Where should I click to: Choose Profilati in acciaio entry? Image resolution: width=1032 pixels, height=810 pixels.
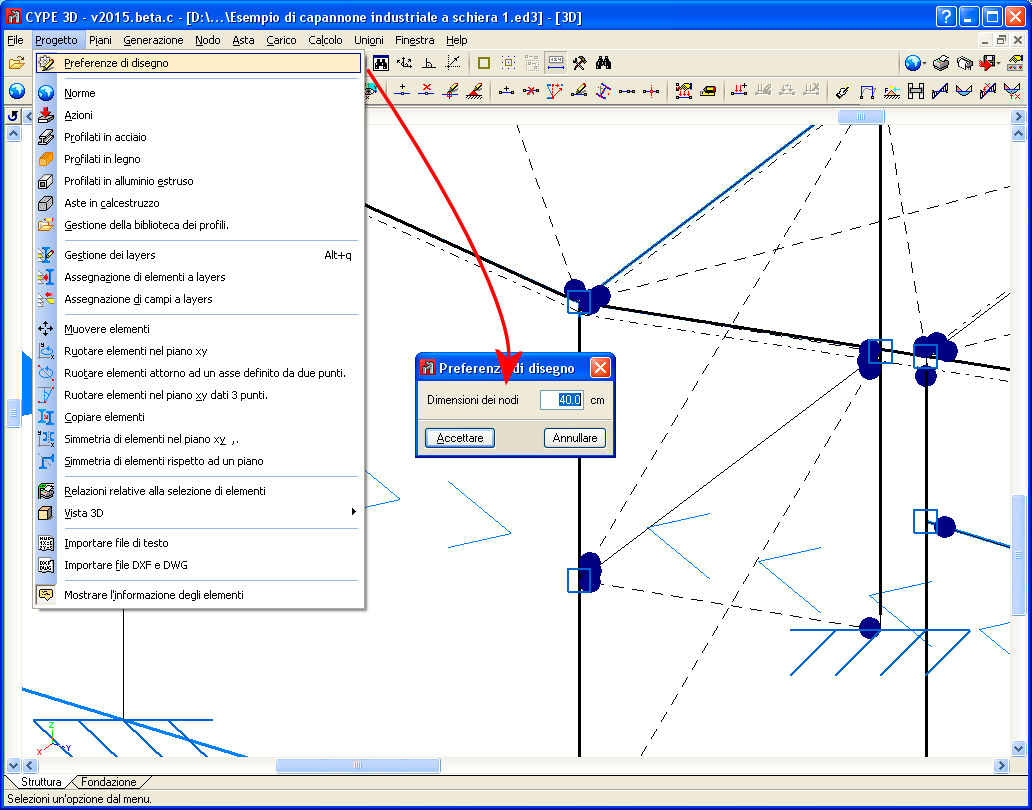(x=198, y=137)
